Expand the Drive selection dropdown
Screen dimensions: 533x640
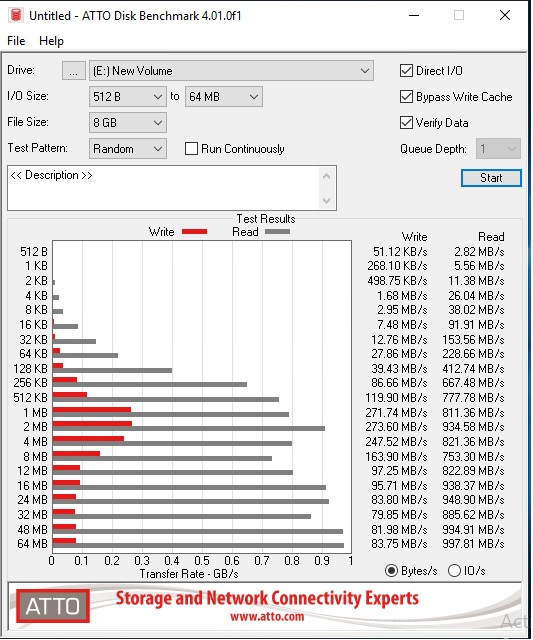tap(231, 71)
